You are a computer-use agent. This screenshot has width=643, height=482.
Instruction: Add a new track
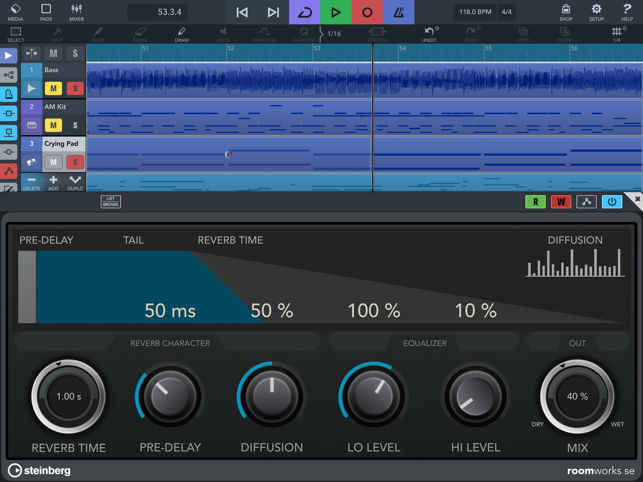pos(53,182)
